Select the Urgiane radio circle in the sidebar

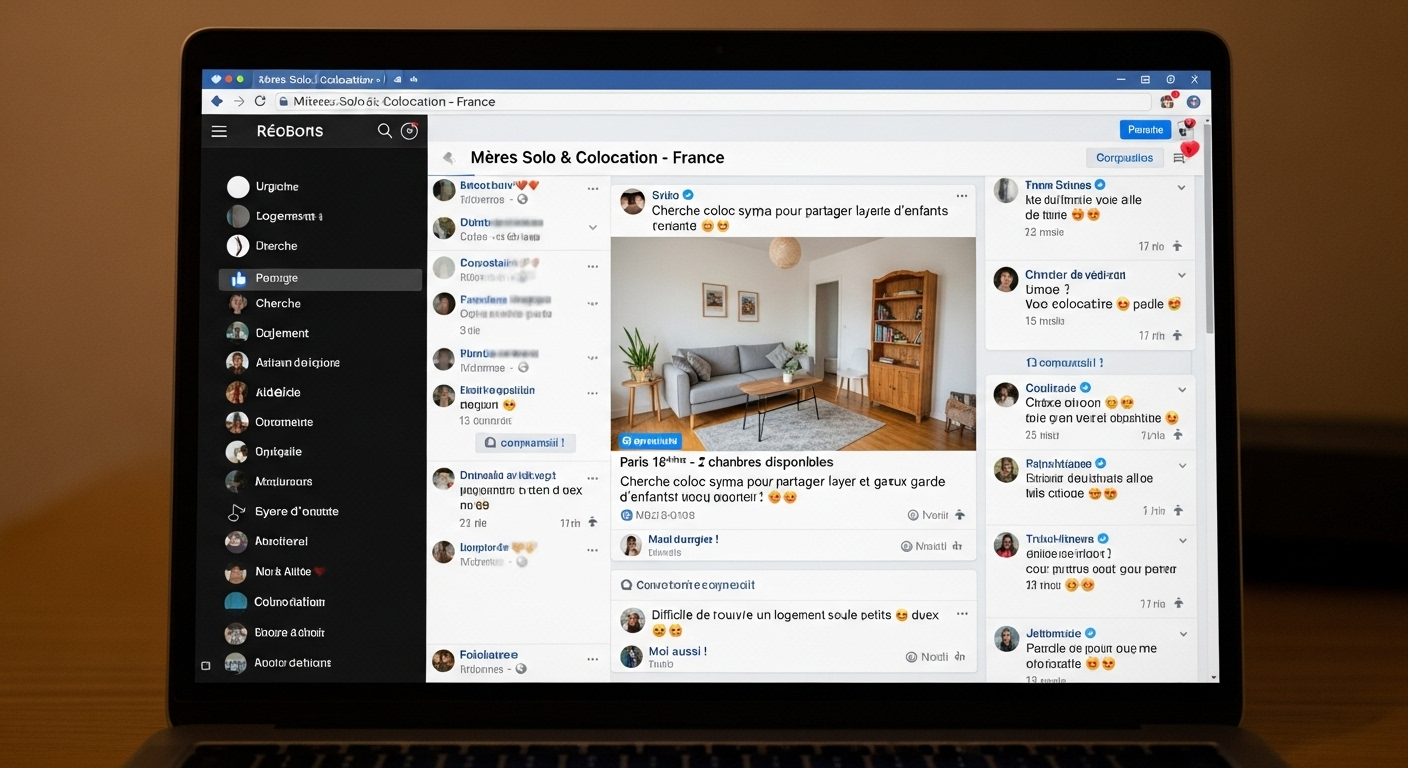tap(238, 187)
